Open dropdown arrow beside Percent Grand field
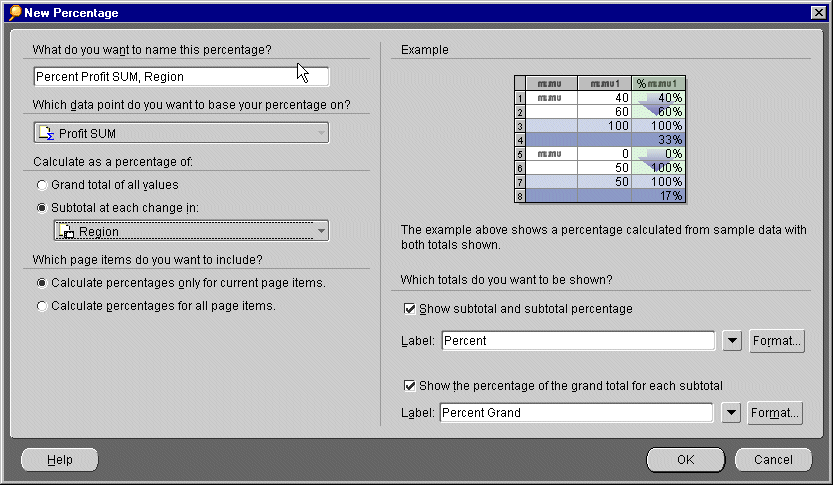Viewport: 833px width, 485px height. [732, 412]
